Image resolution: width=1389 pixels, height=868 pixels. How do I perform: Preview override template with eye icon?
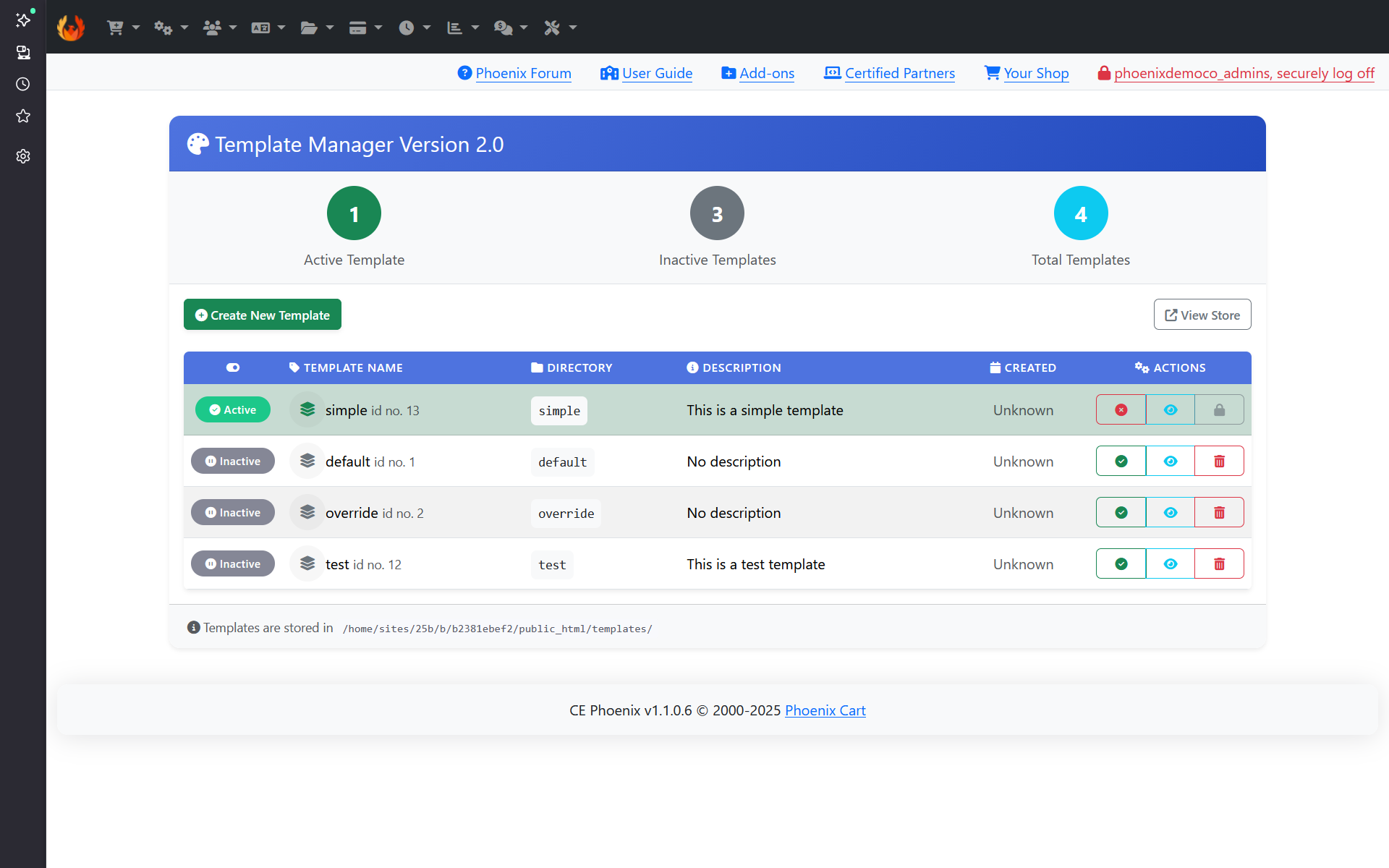[1170, 512]
